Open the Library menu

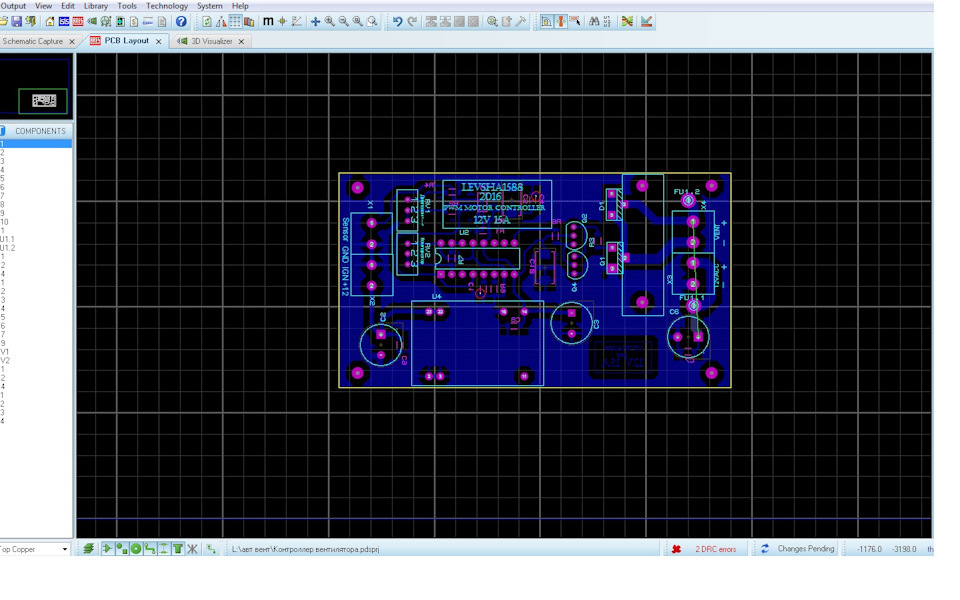click(x=96, y=6)
